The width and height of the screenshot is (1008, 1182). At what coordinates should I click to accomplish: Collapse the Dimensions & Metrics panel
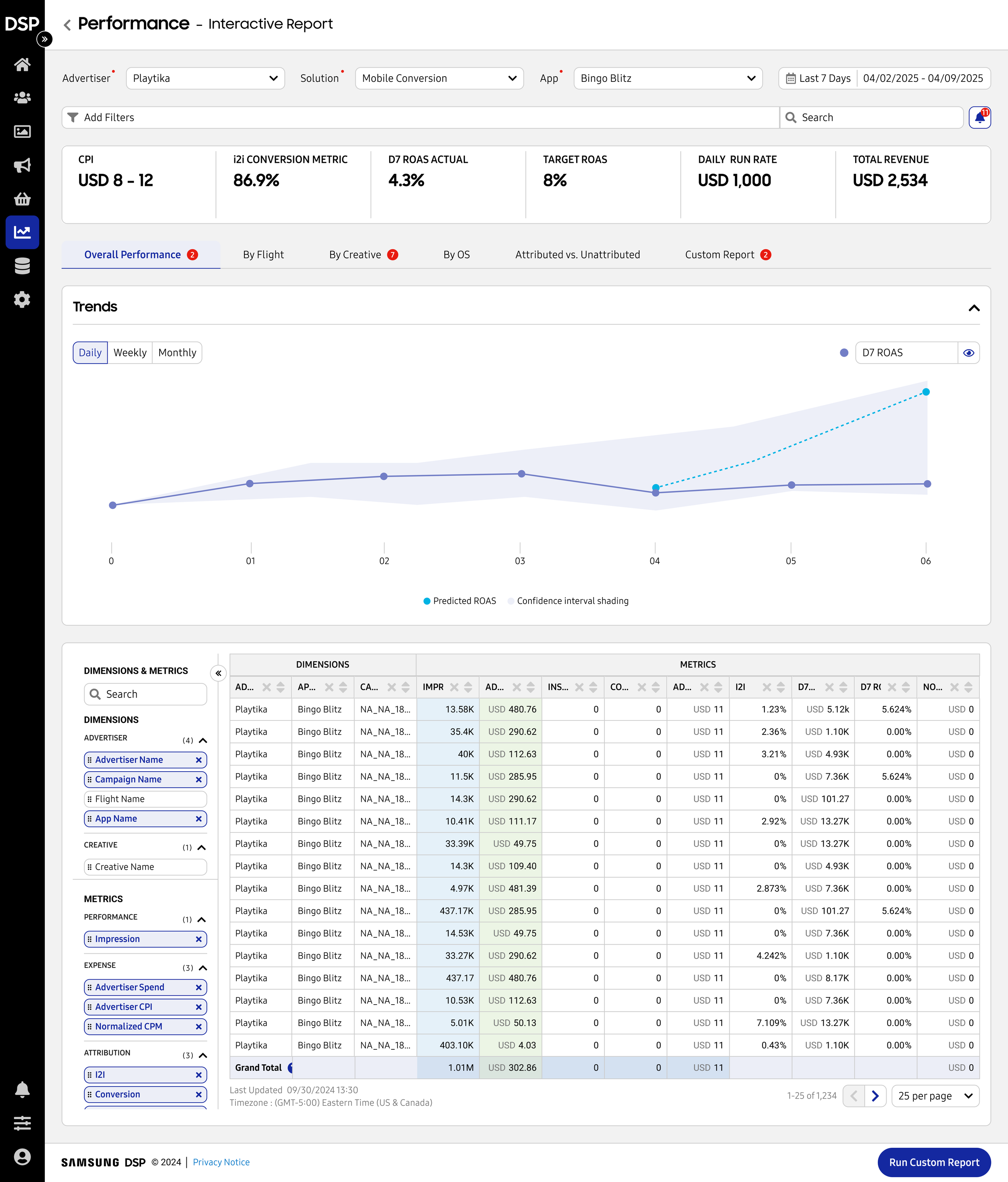[x=219, y=673]
